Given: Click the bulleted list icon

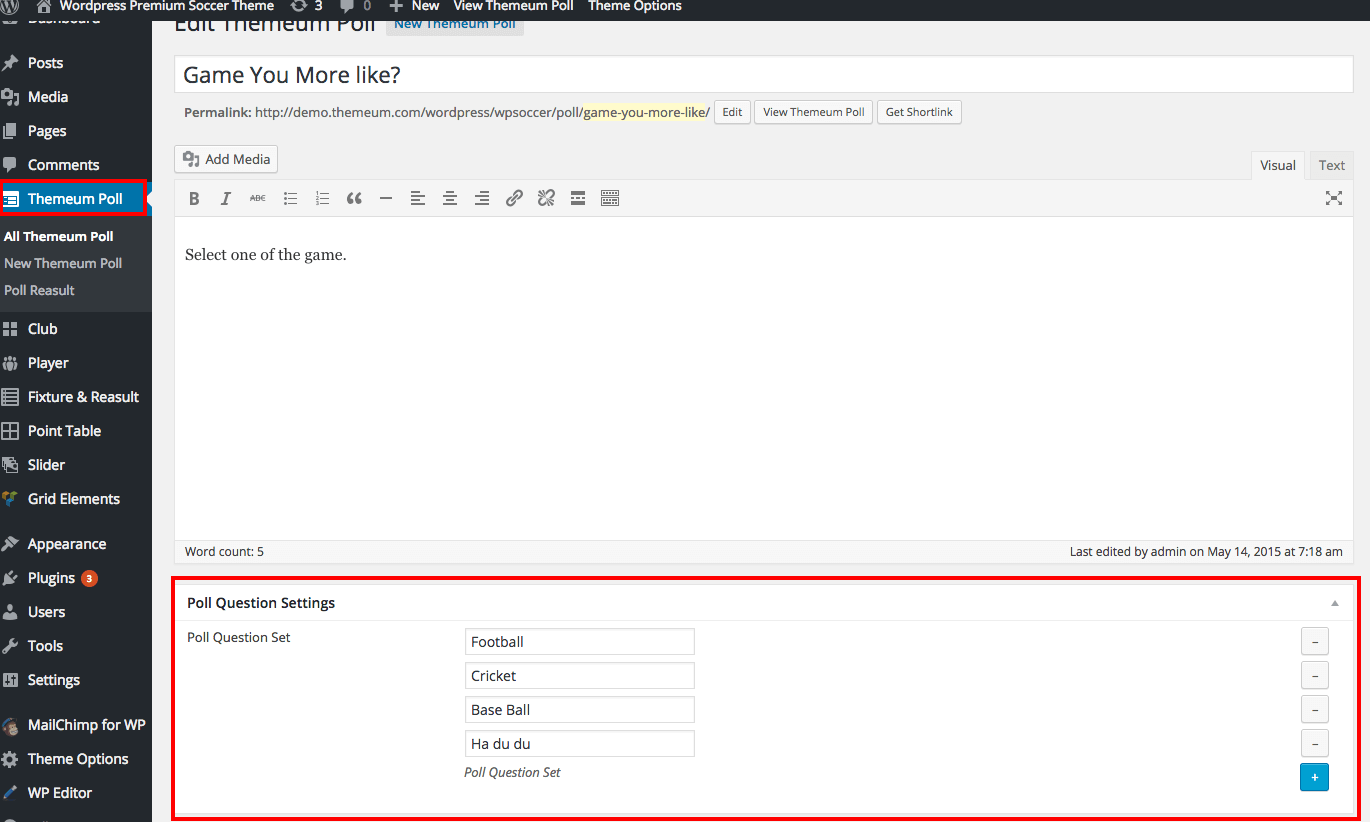Looking at the screenshot, I should (x=290, y=199).
